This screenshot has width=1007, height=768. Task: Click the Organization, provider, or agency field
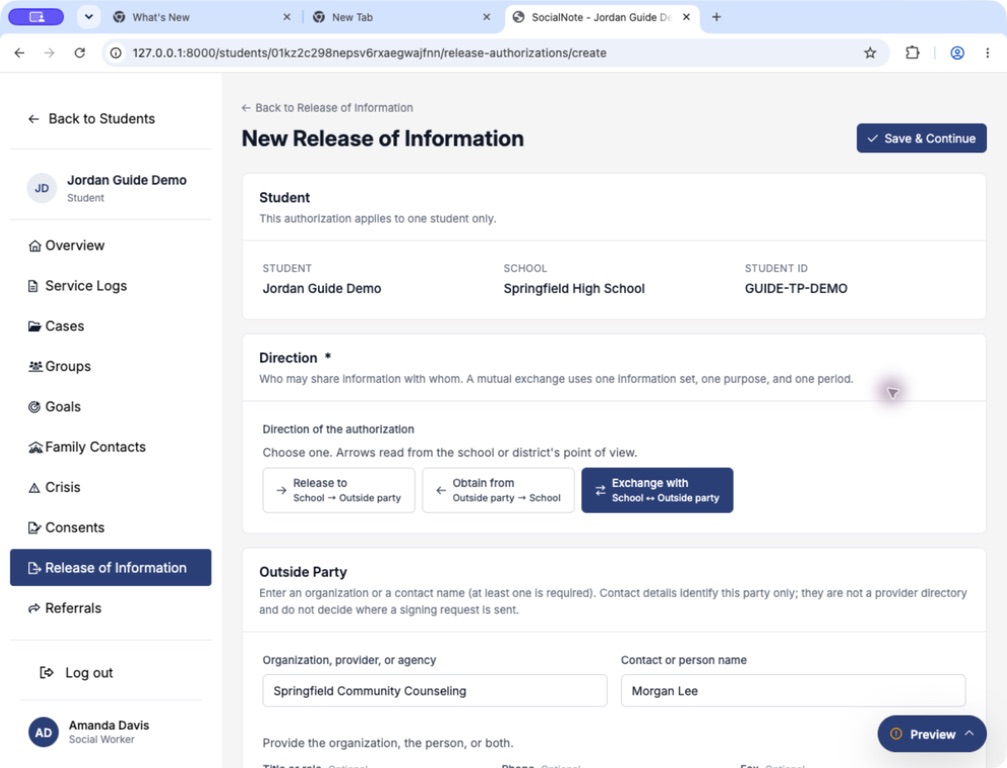[435, 691]
